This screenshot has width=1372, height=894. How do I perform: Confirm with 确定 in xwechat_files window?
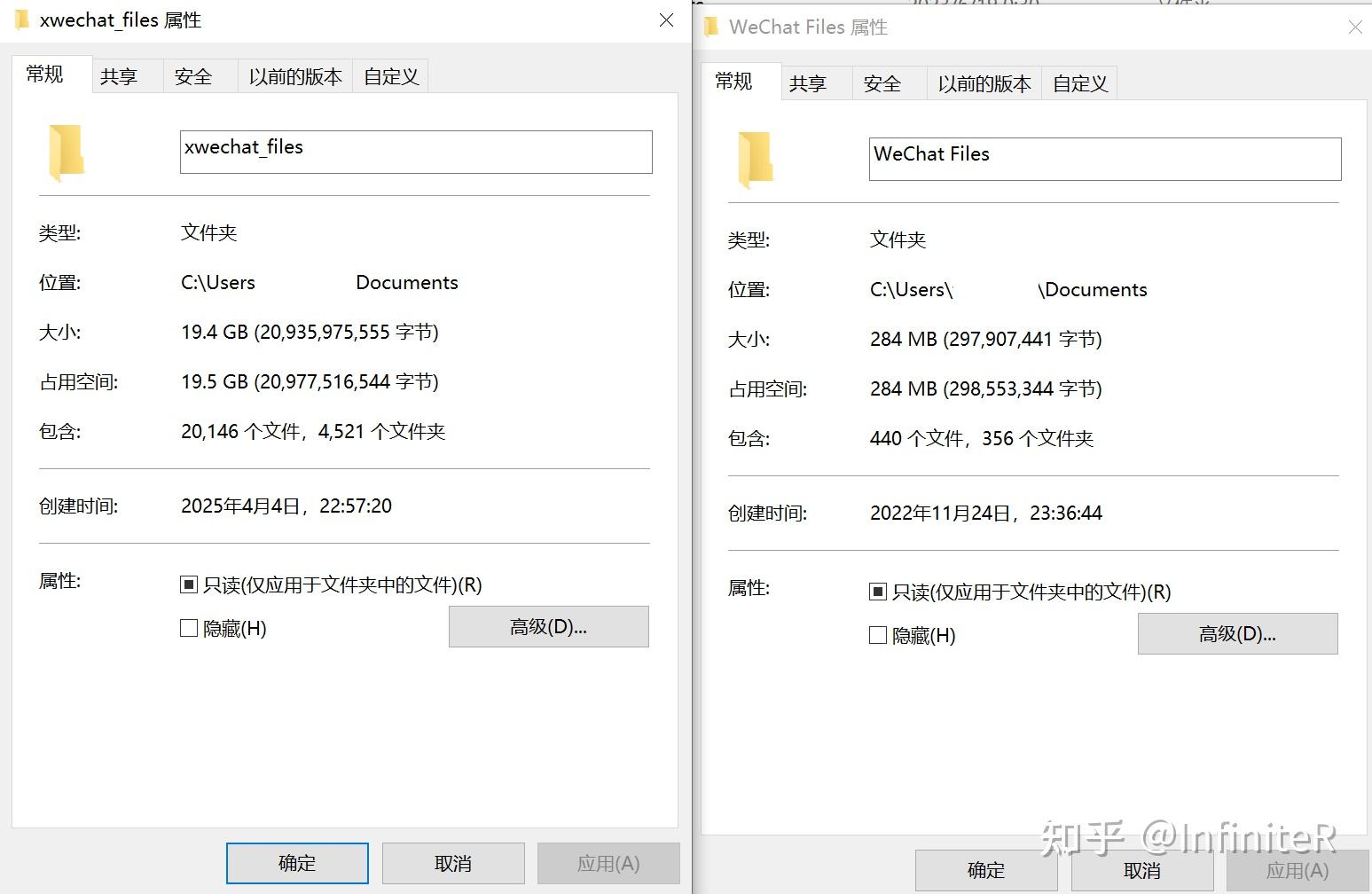pyautogui.click(x=297, y=863)
